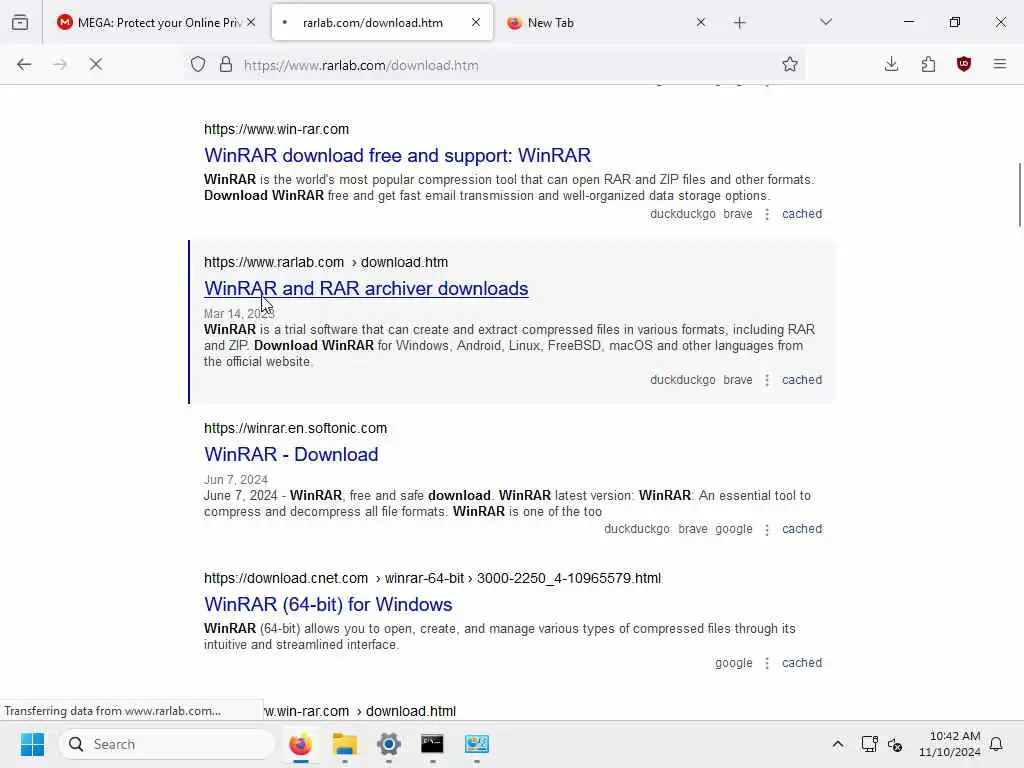Expand more options for softonic result
This screenshot has height=768, width=1024.
[x=767, y=530]
